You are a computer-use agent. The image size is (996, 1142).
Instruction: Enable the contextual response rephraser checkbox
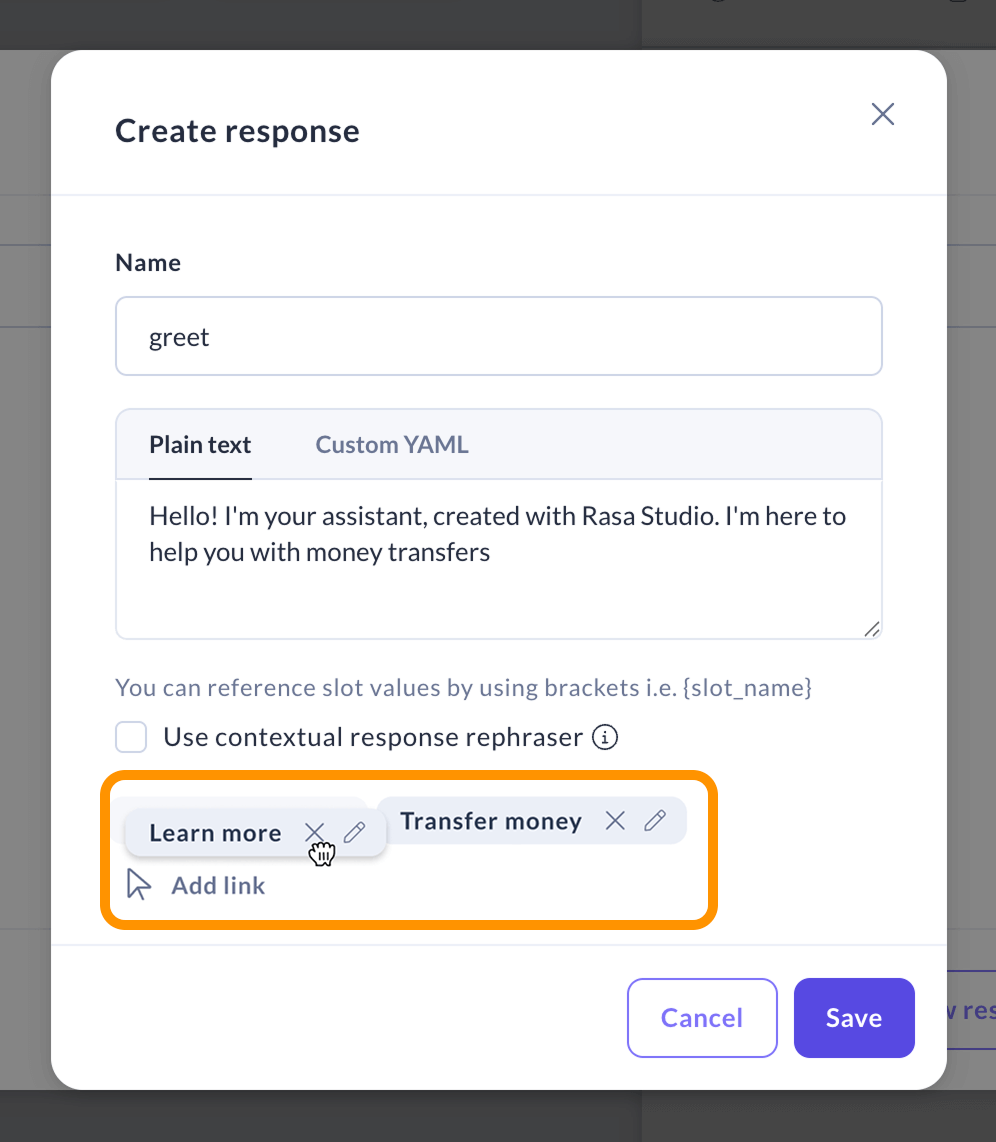(x=131, y=738)
